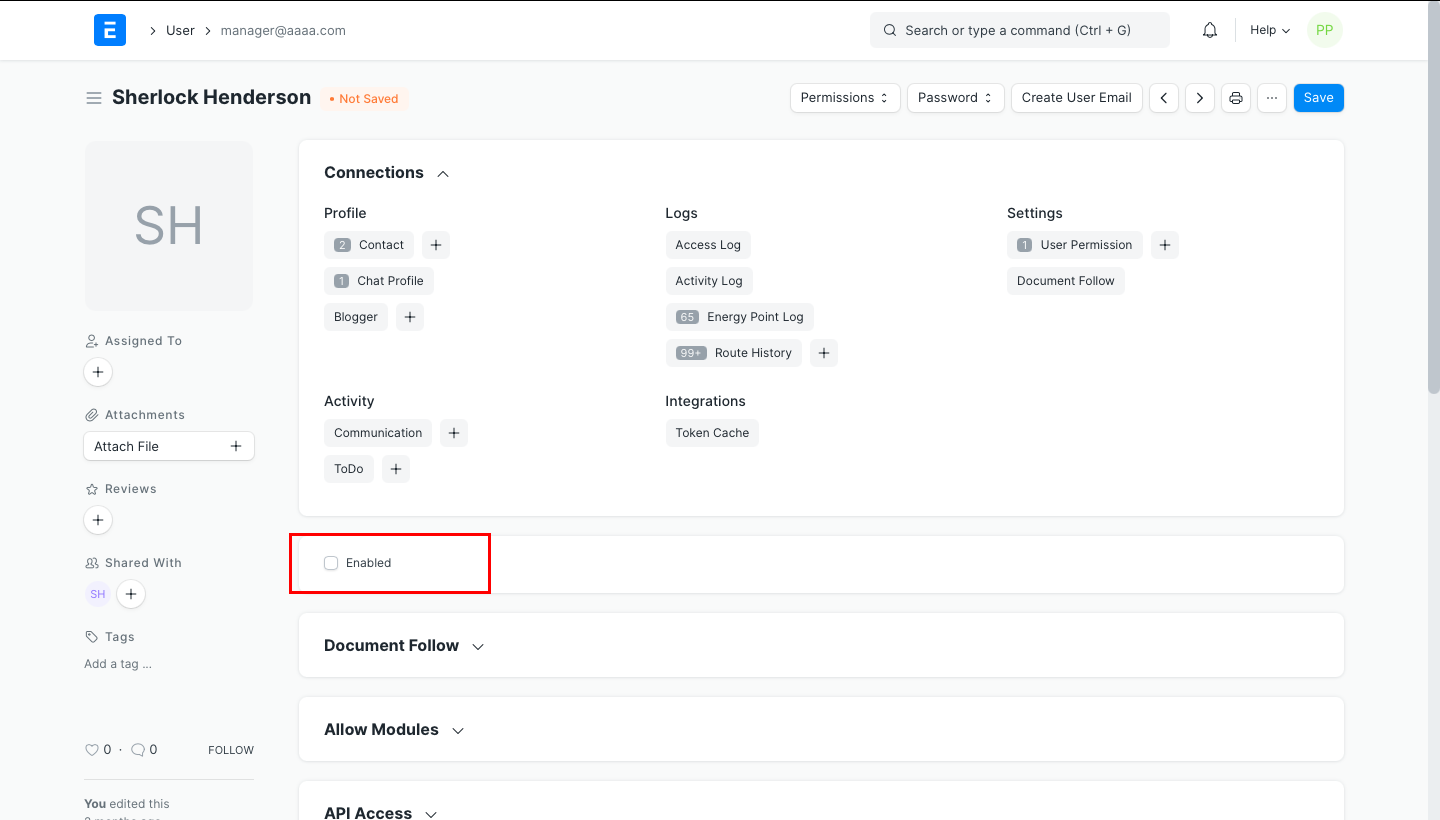The image size is (1440, 820).
Task: Add new Route History entry
Action: [823, 353]
